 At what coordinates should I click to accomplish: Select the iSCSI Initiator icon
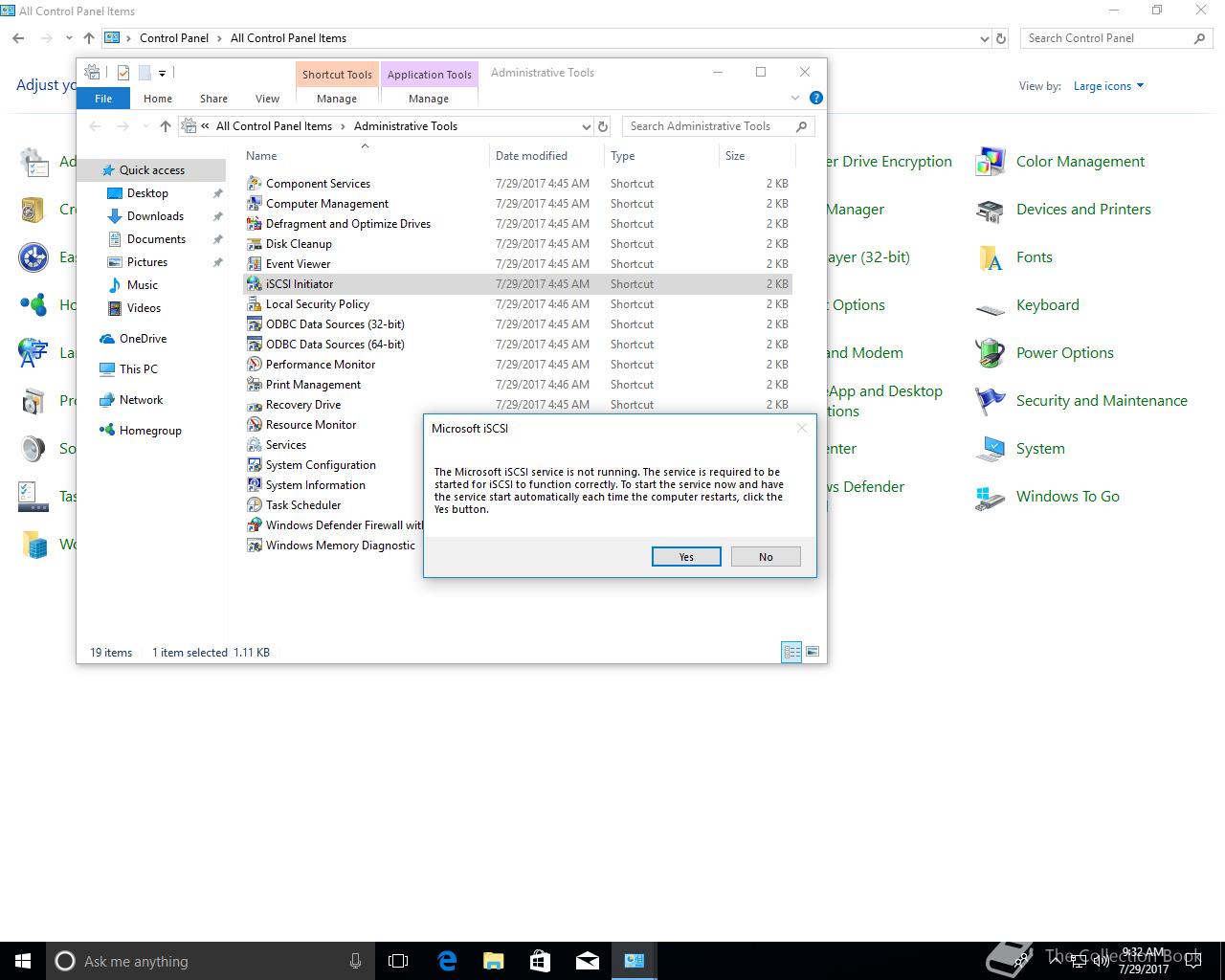click(254, 283)
